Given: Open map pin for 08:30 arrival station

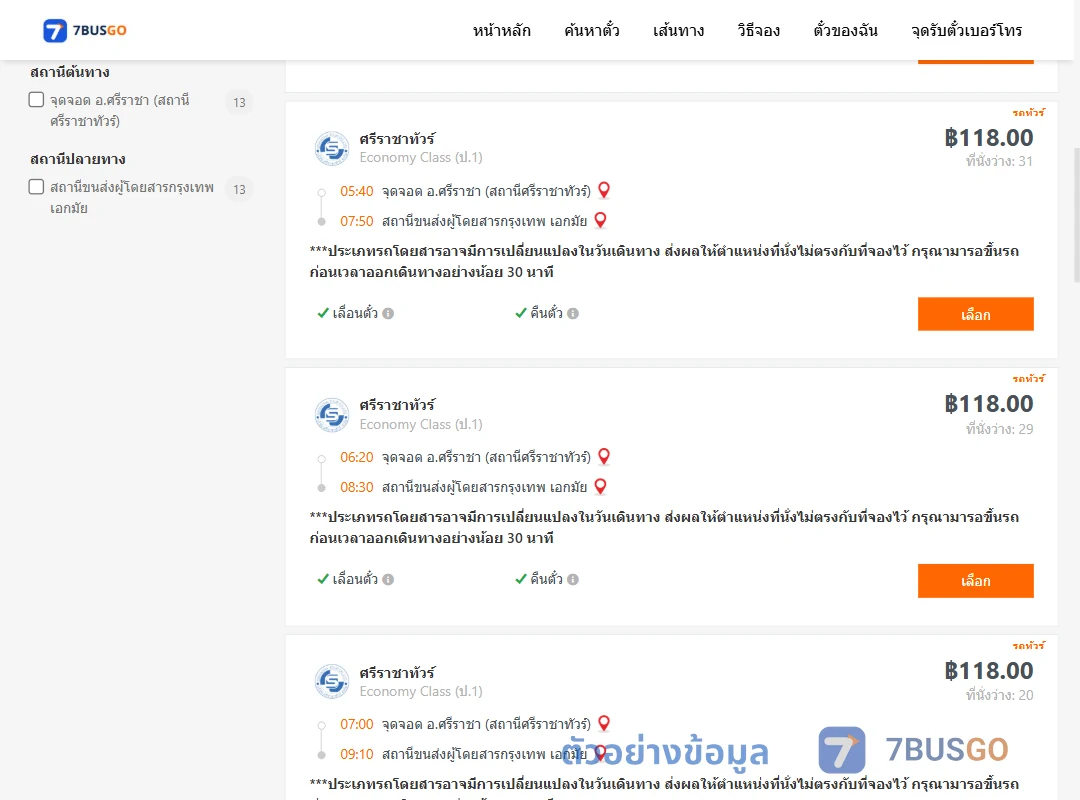Looking at the screenshot, I should [x=601, y=486].
